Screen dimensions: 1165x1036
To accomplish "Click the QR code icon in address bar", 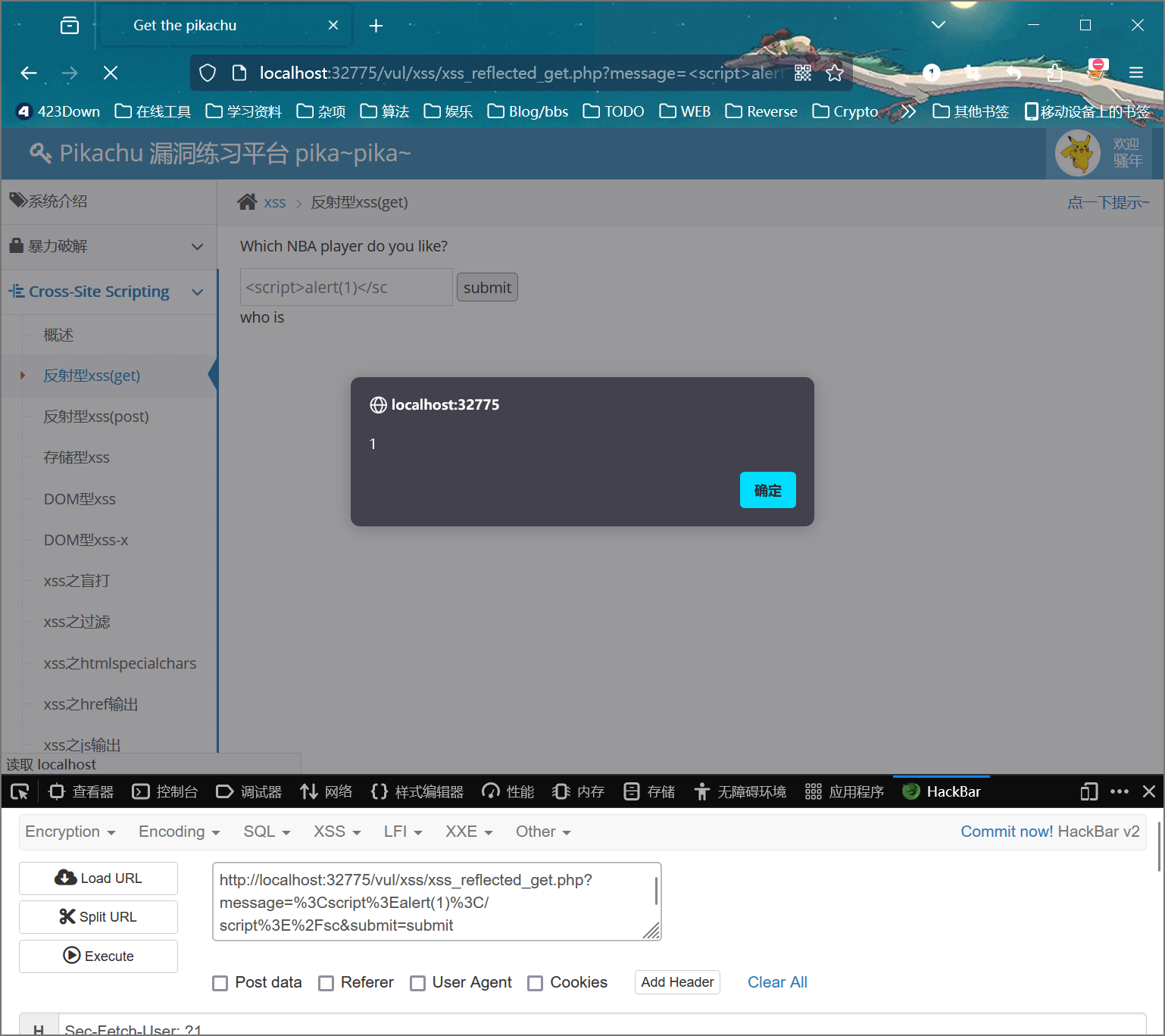I will pyautogui.click(x=803, y=73).
